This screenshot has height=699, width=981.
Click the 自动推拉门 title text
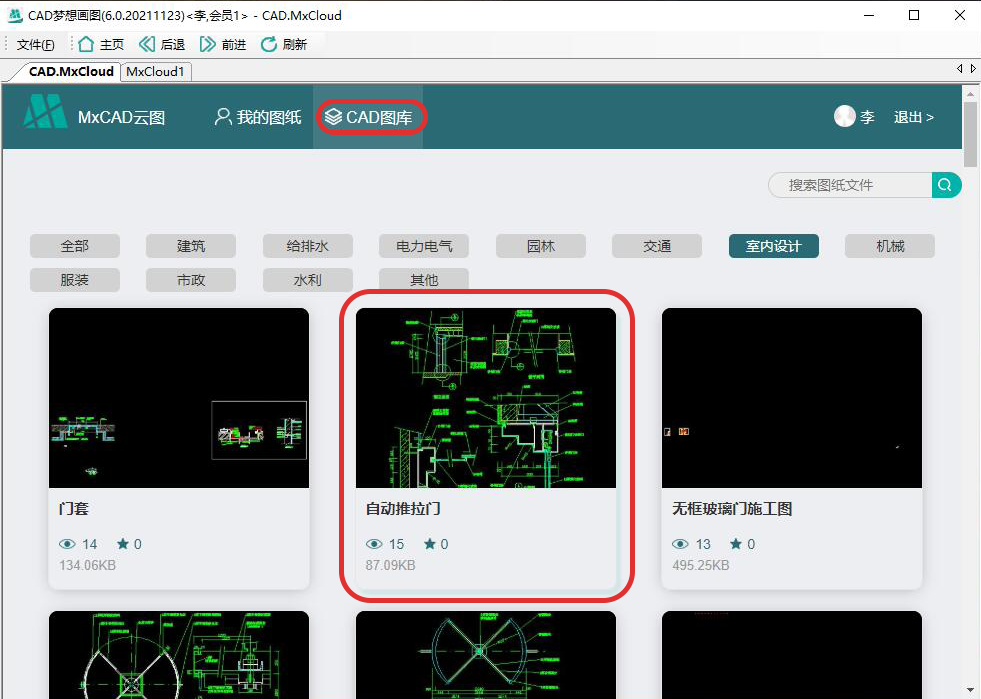[x=403, y=509]
